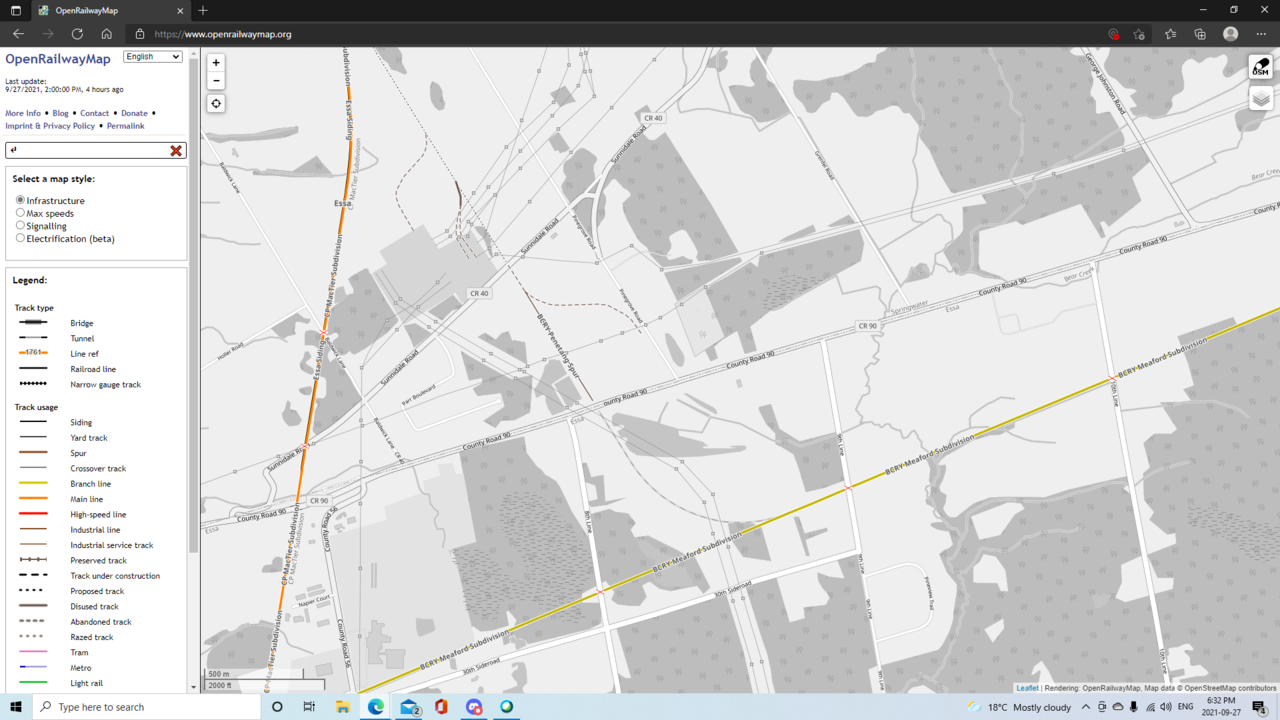Open the English language dropdown
The width and height of the screenshot is (1280, 720).
[x=152, y=57]
